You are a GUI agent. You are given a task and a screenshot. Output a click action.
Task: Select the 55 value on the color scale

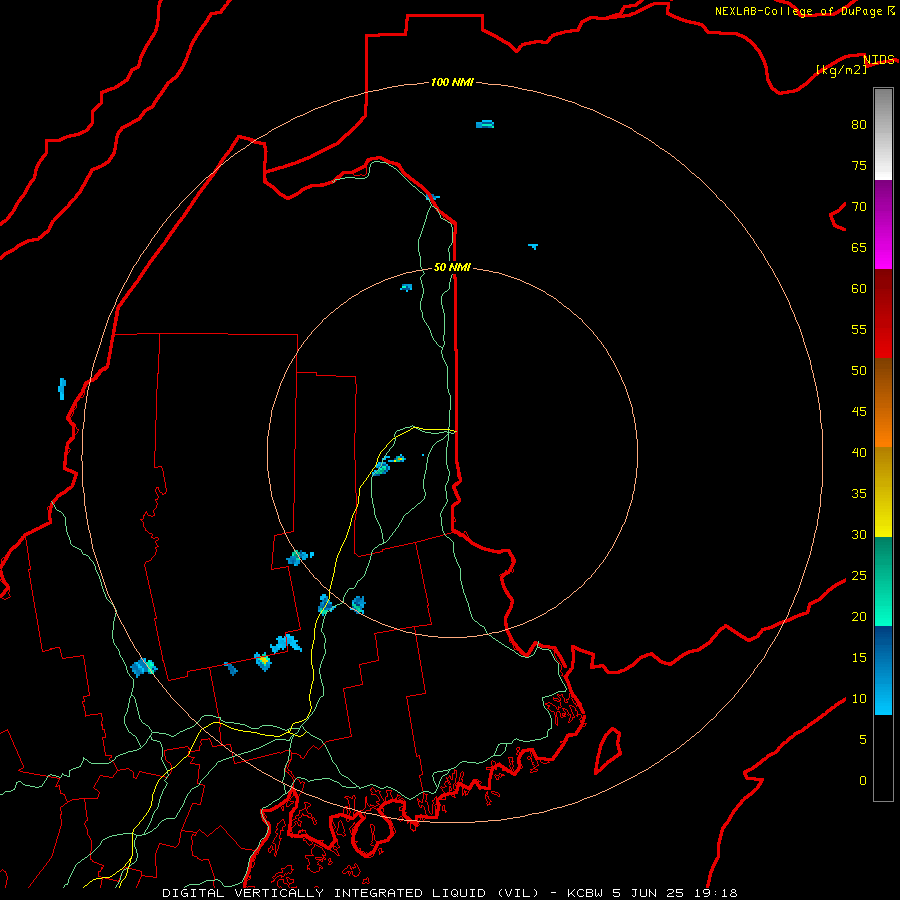click(x=859, y=329)
